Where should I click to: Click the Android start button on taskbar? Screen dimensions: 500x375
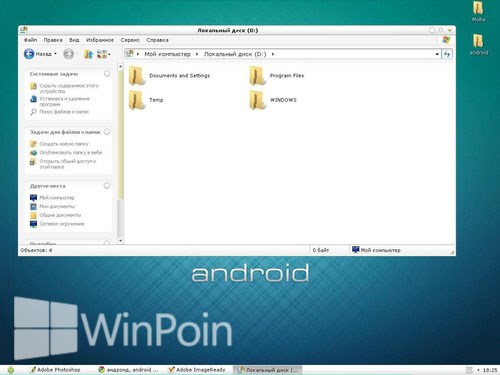[11, 370]
